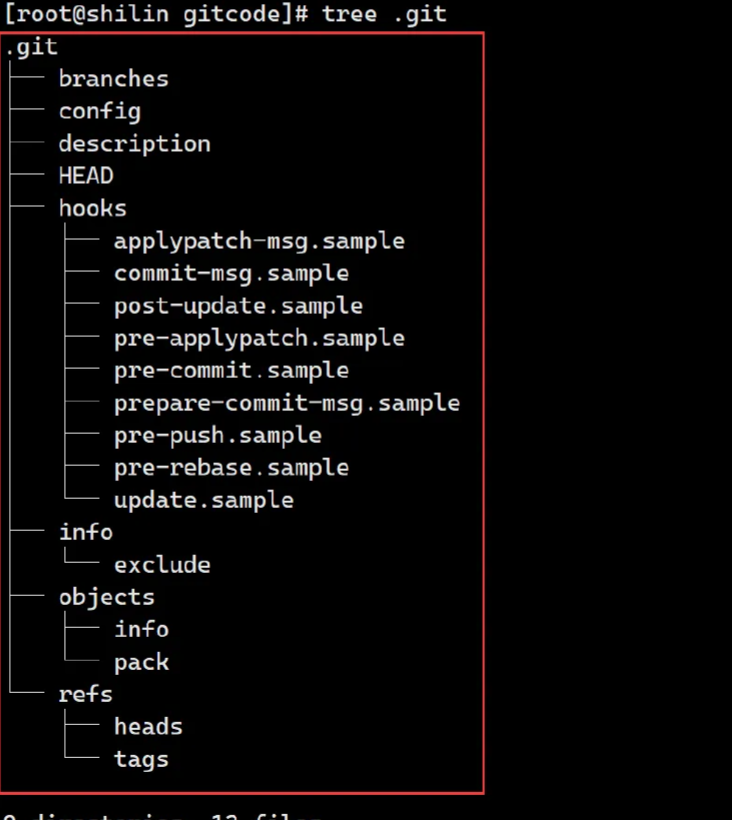This screenshot has width=732, height=820.
Task: Click commit-msg.sample file name
Action: (x=232, y=274)
